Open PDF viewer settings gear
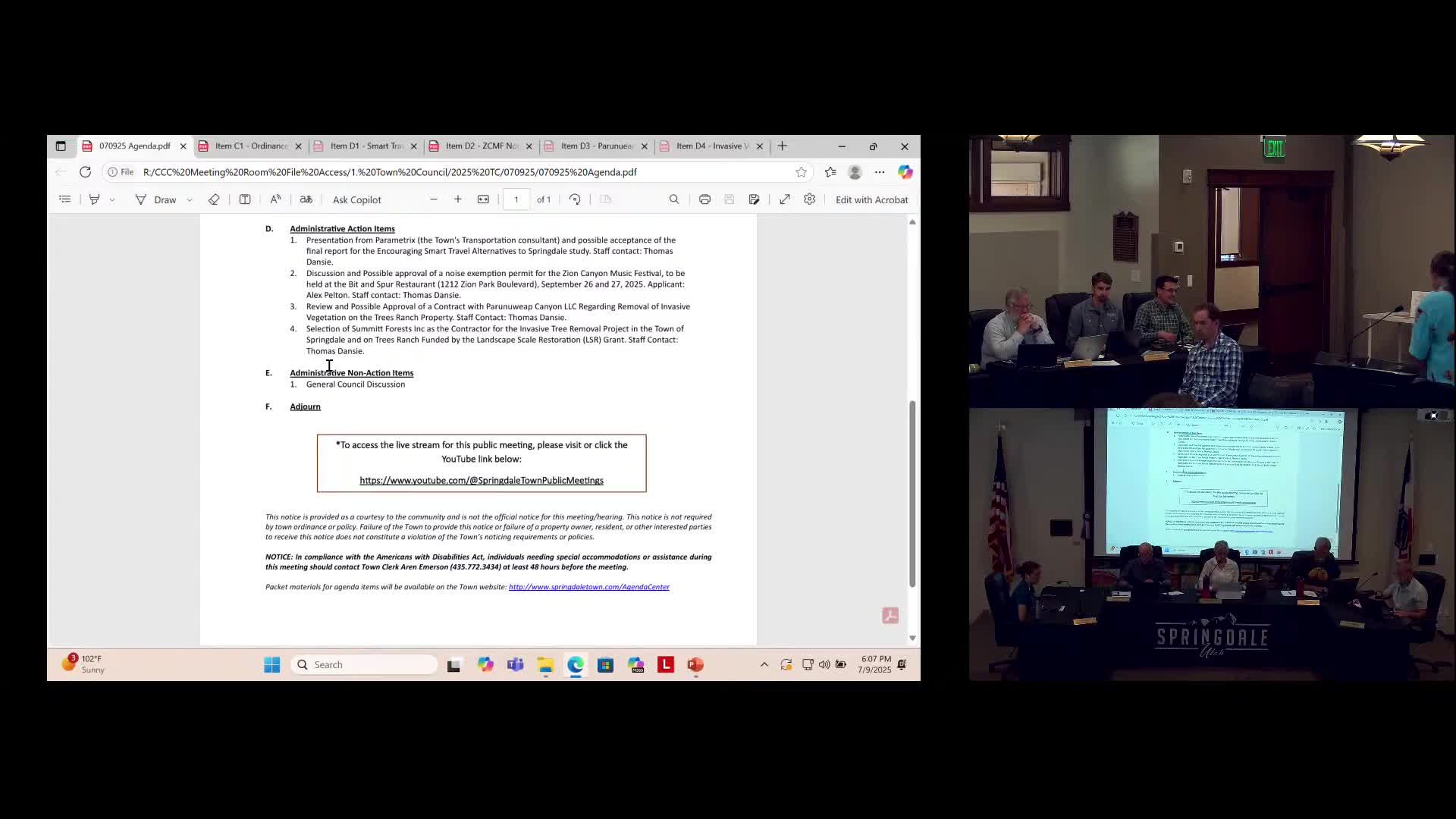Viewport: 1456px width, 819px height. [810, 199]
